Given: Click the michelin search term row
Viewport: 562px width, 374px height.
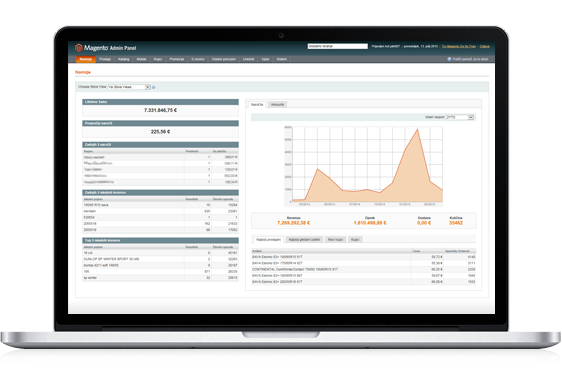Looking at the screenshot, I should click(161, 211).
